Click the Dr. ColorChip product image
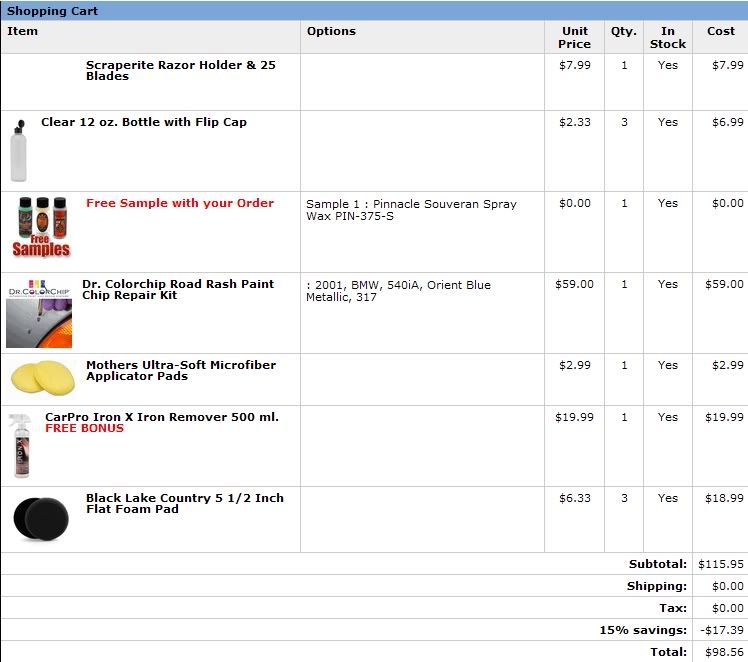This screenshot has height=662, width=748. click(39, 313)
